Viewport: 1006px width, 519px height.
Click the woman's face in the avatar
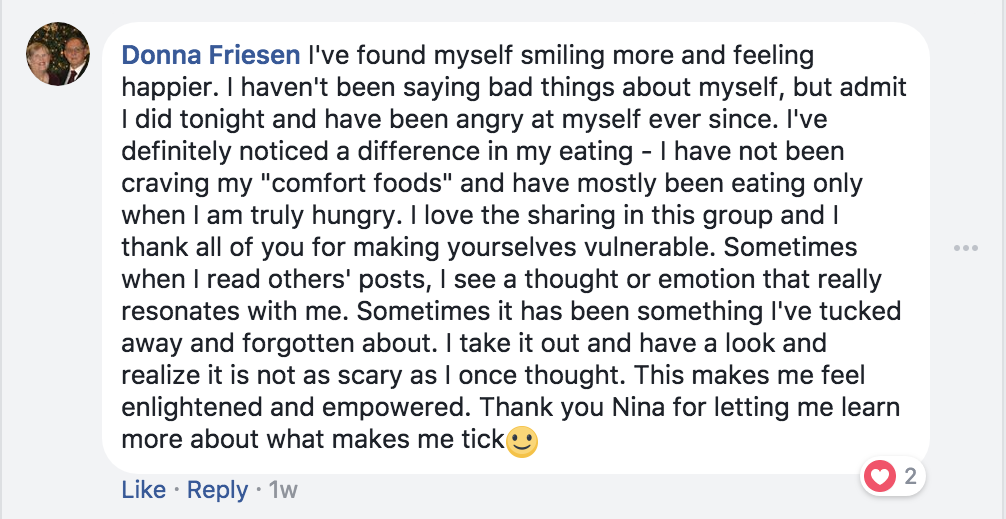click(40, 56)
